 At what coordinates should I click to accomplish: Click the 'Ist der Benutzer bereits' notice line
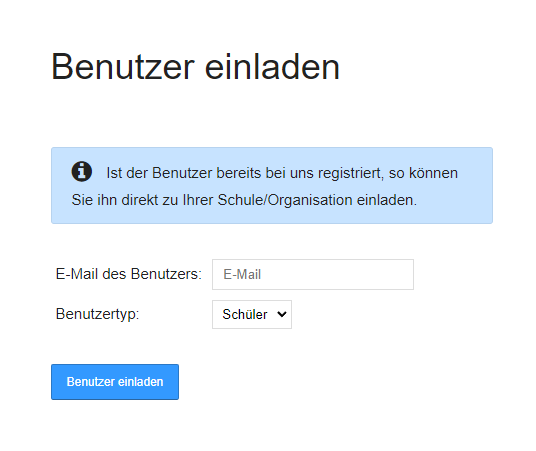282,173
